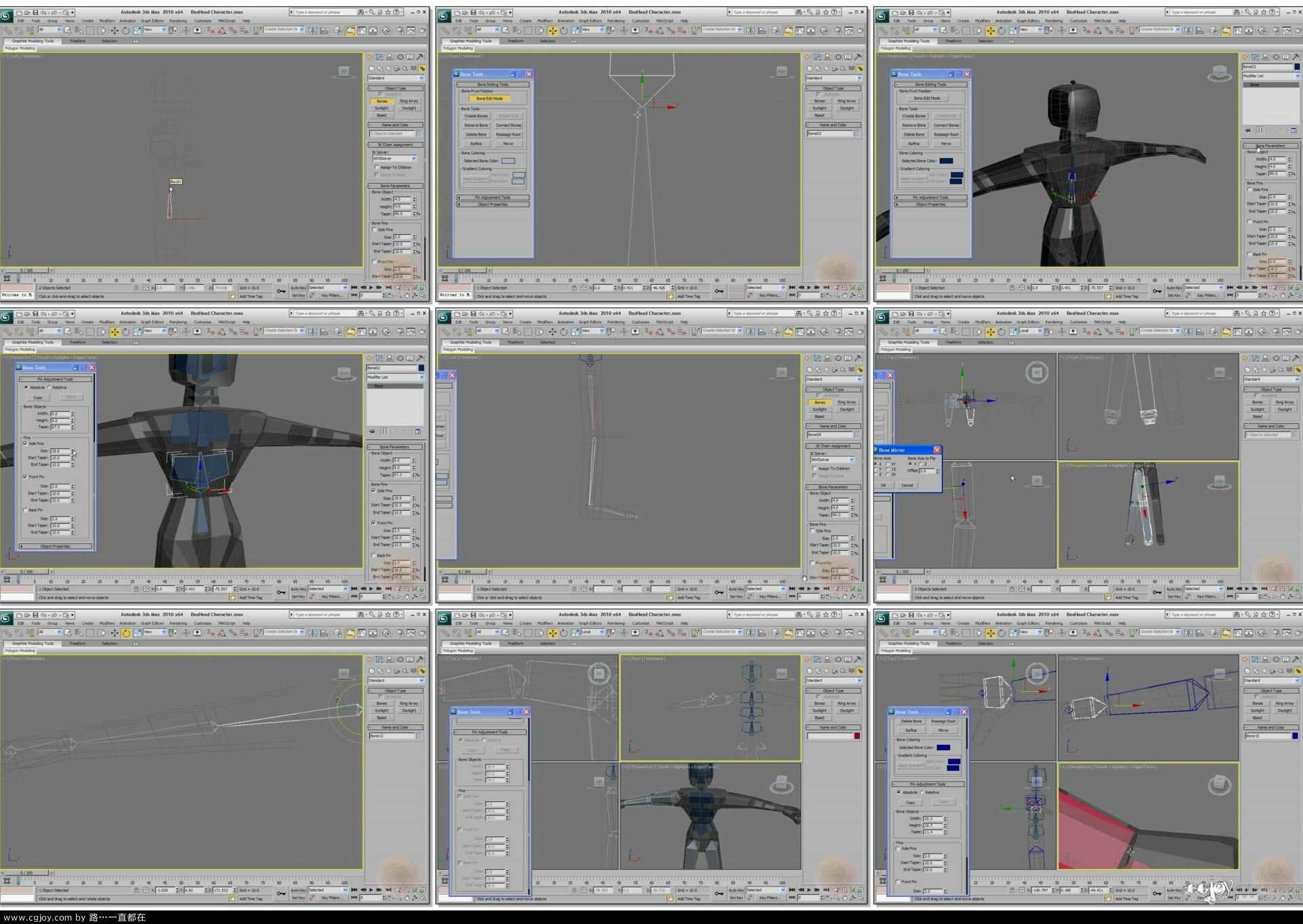Expand Object Properties rollout in top-middle Bone Tools
Viewport: 1303px width, 924px height.
pos(493,204)
